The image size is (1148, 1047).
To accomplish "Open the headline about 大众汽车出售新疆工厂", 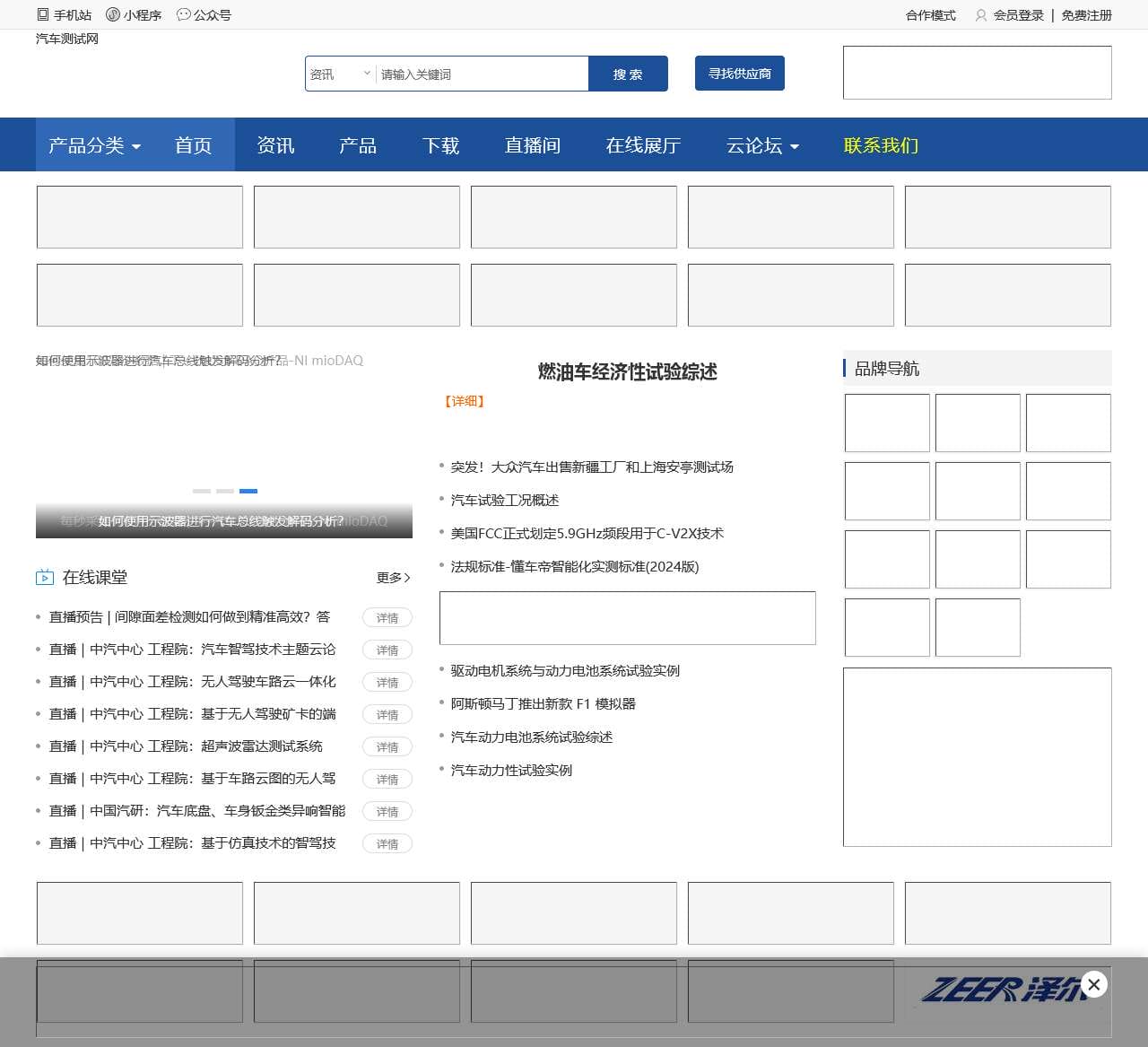I will [x=592, y=467].
